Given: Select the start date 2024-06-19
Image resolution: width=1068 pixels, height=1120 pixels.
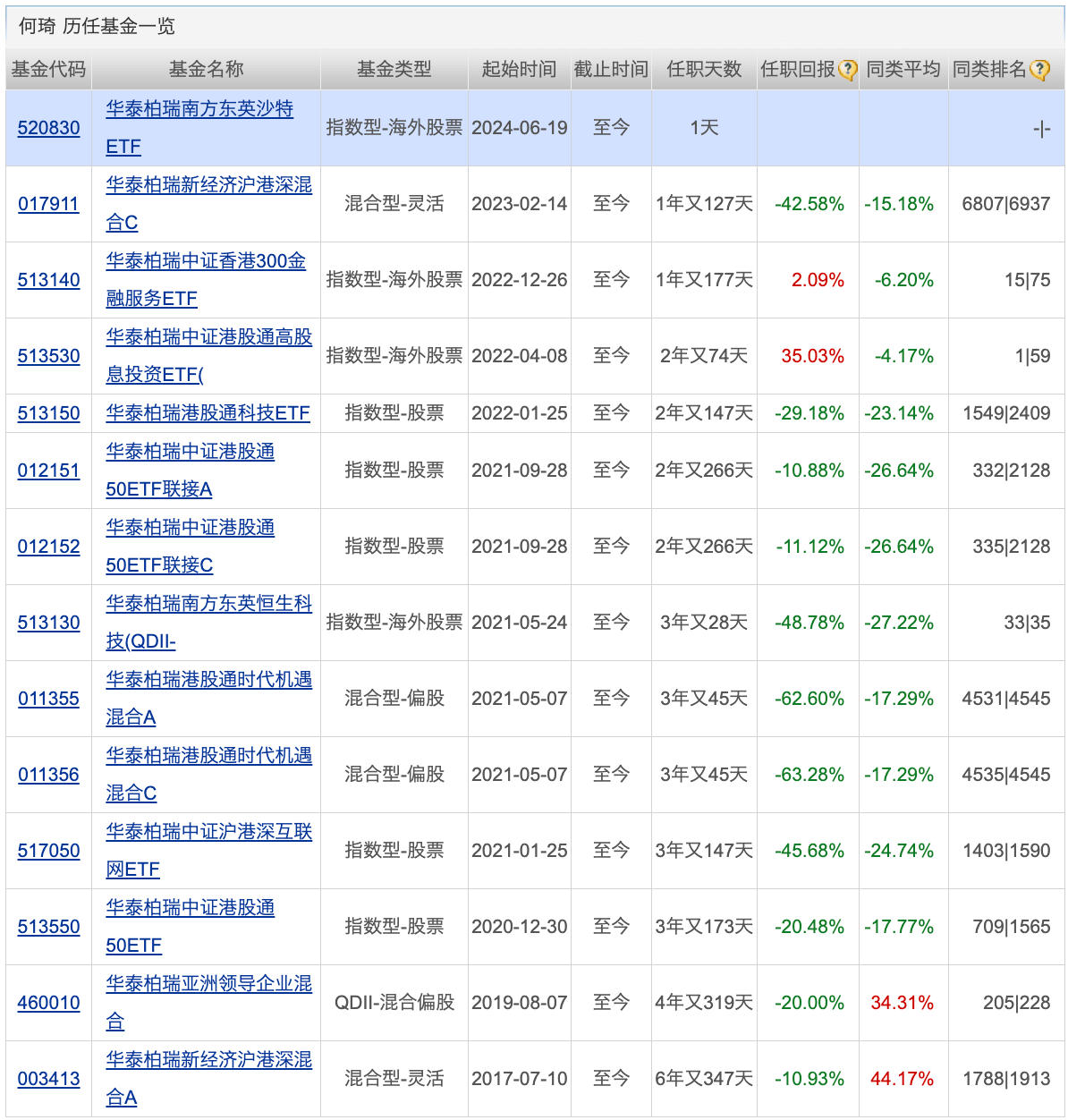Looking at the screenshot, I should pos(520,128).
